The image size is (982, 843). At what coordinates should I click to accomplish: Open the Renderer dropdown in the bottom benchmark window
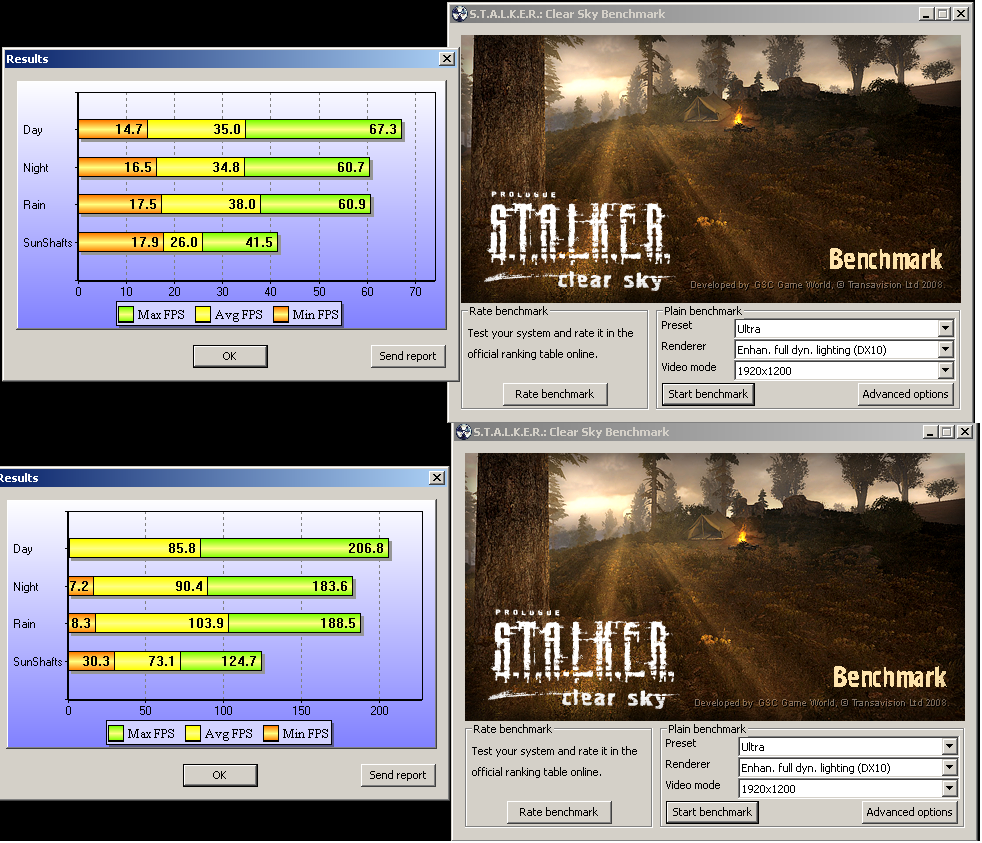[949, 768]
